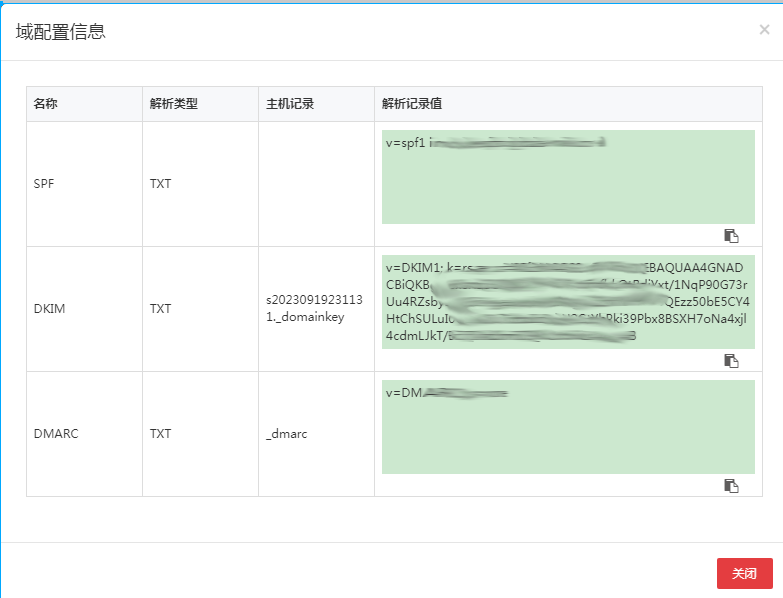Image resolution: width=783 pixels, height=598 pixels.
Task: Click the 解析类型 column header
Action: point(174,104)
